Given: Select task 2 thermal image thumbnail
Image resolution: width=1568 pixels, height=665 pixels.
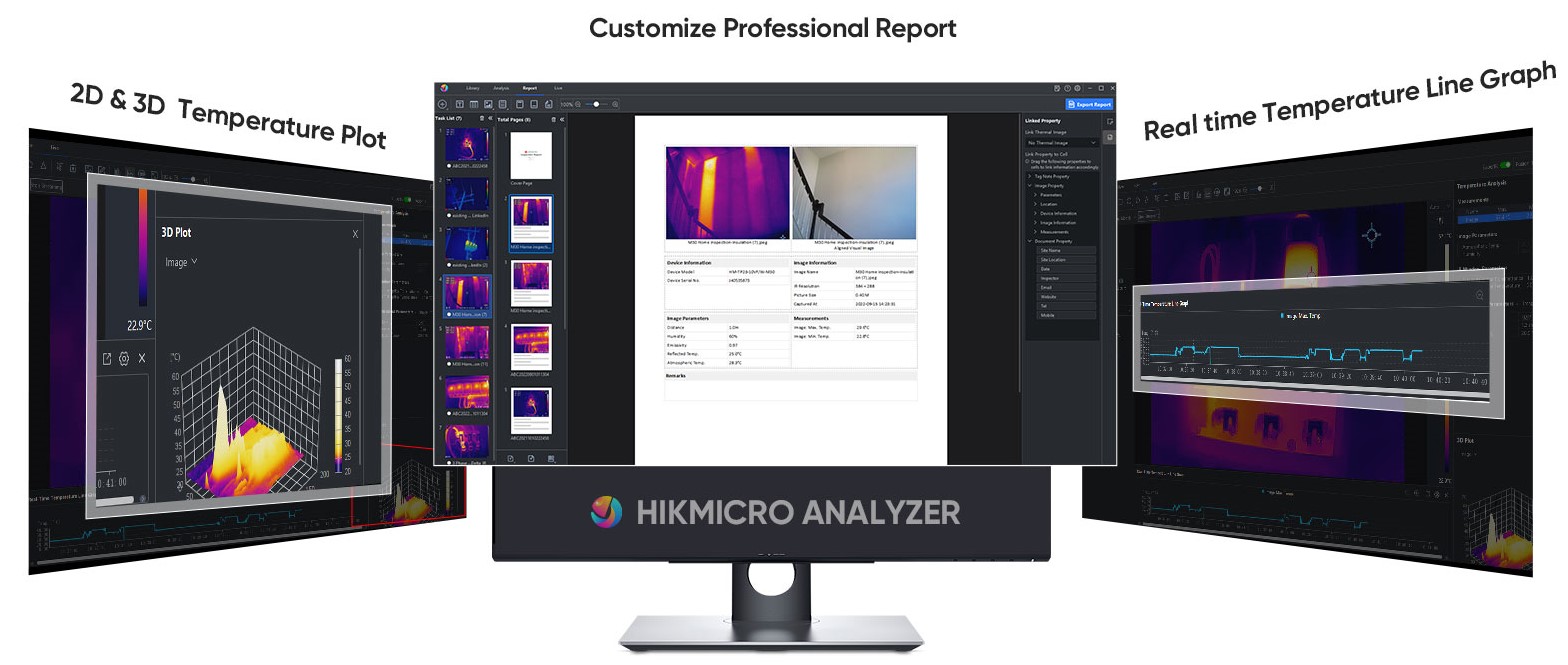Looking at the screenshot, I should click(467, 194).
